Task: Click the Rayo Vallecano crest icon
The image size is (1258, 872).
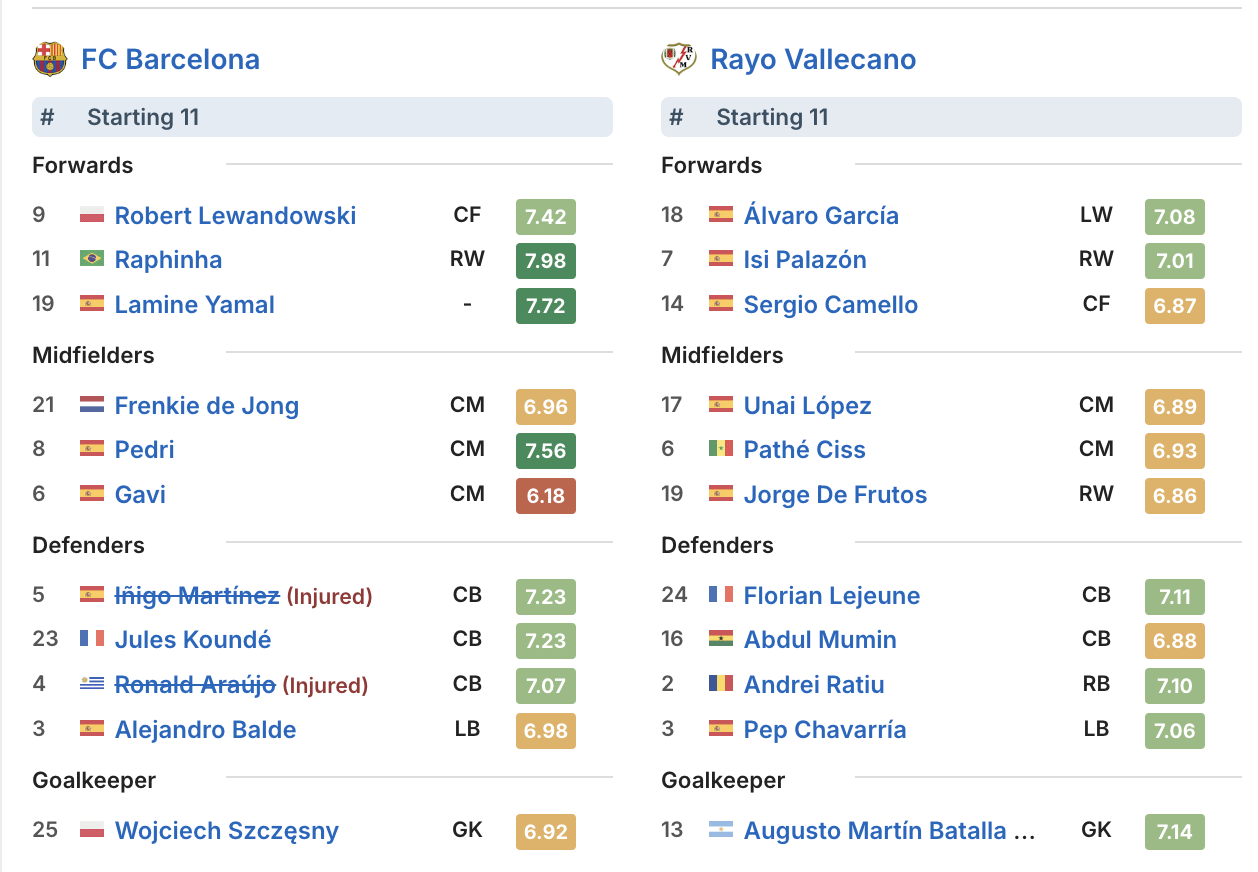Action: [x=678, y=59]
